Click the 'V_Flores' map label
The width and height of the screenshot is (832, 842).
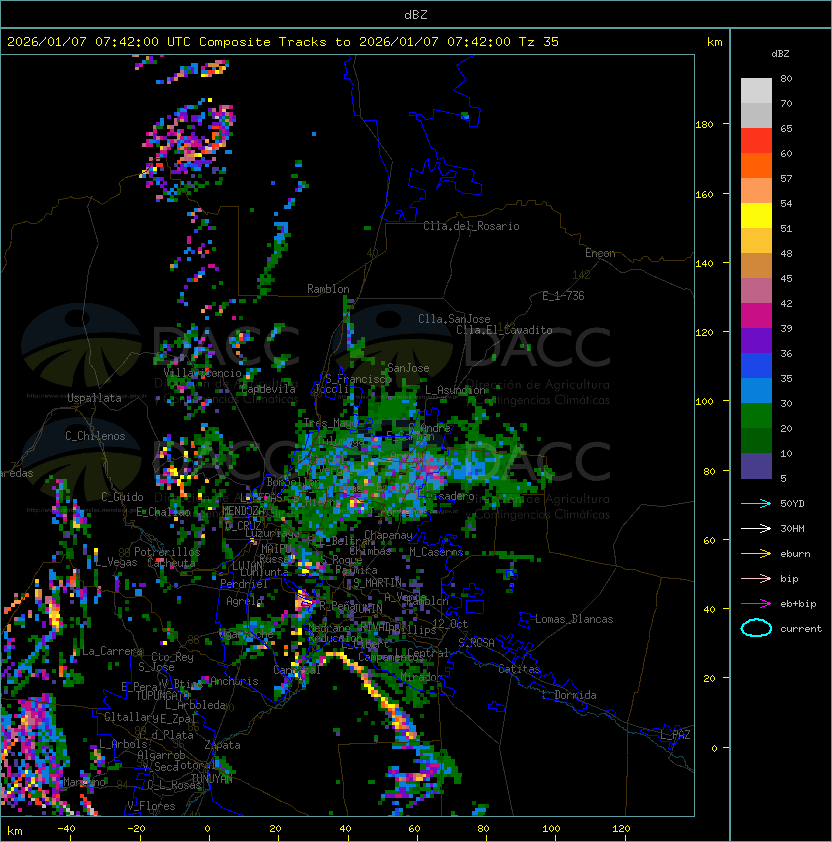pyautogui.click(x=151, y=806)
